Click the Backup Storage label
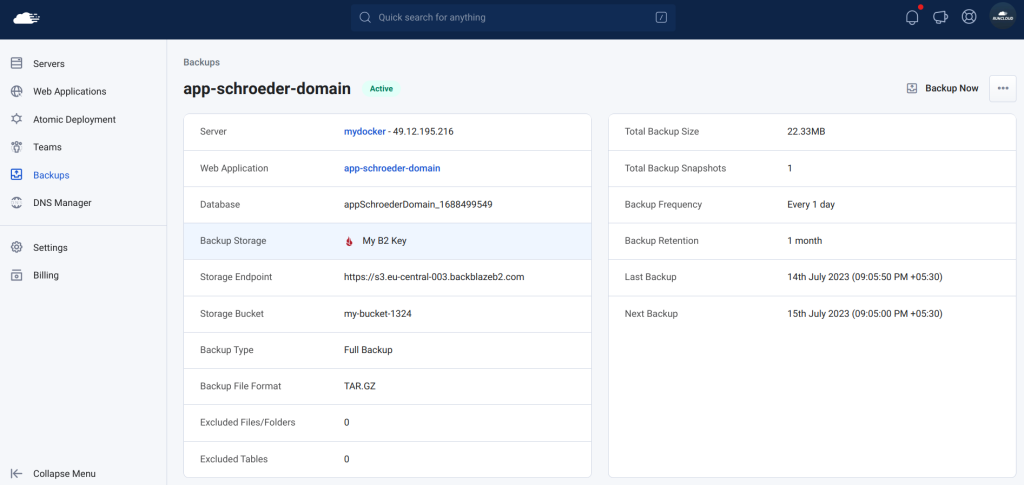This screenshot has width=1024, height=485. pos(233,241)
